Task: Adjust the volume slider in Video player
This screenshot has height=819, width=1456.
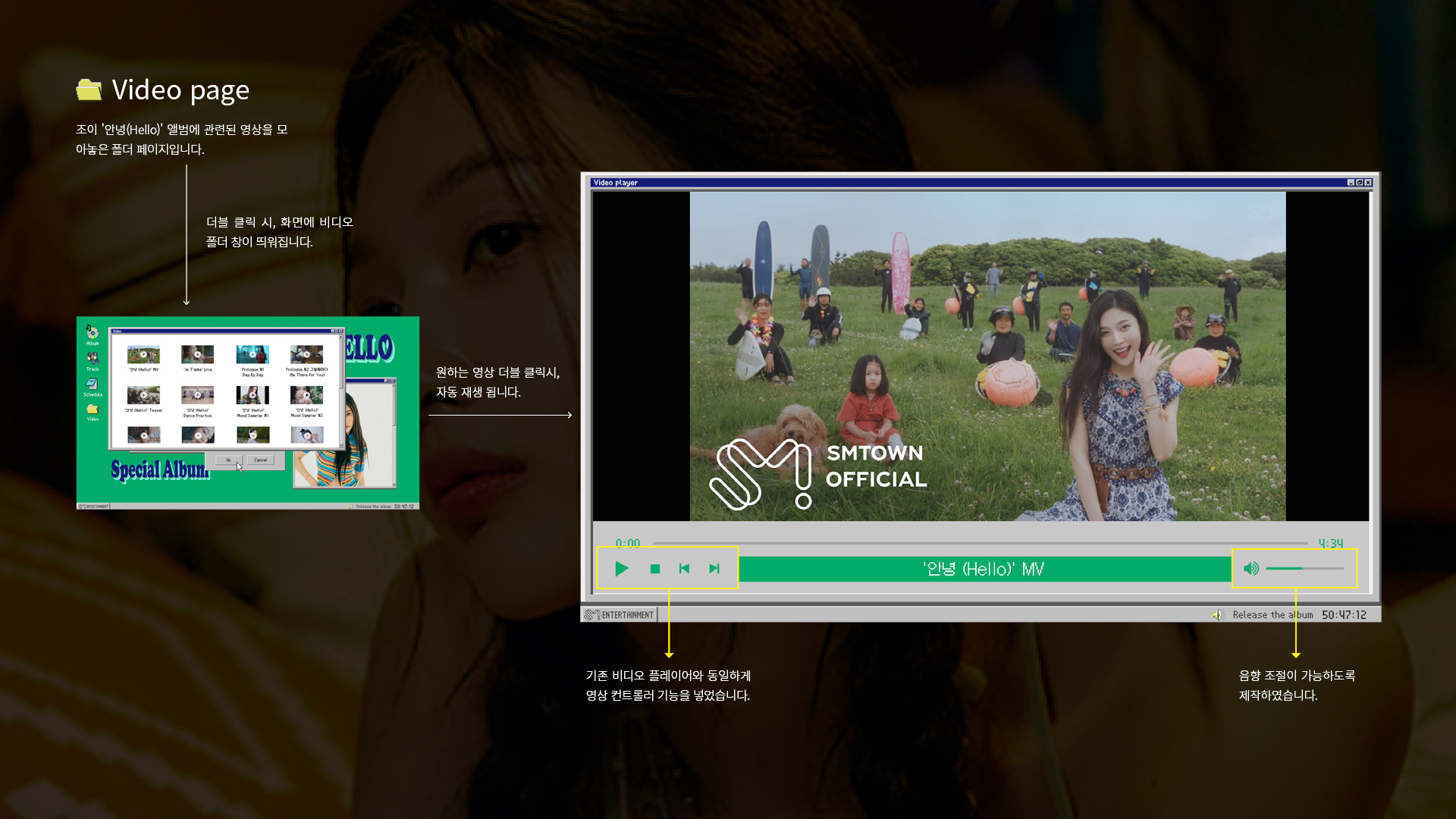Action: coord(1304,568)
